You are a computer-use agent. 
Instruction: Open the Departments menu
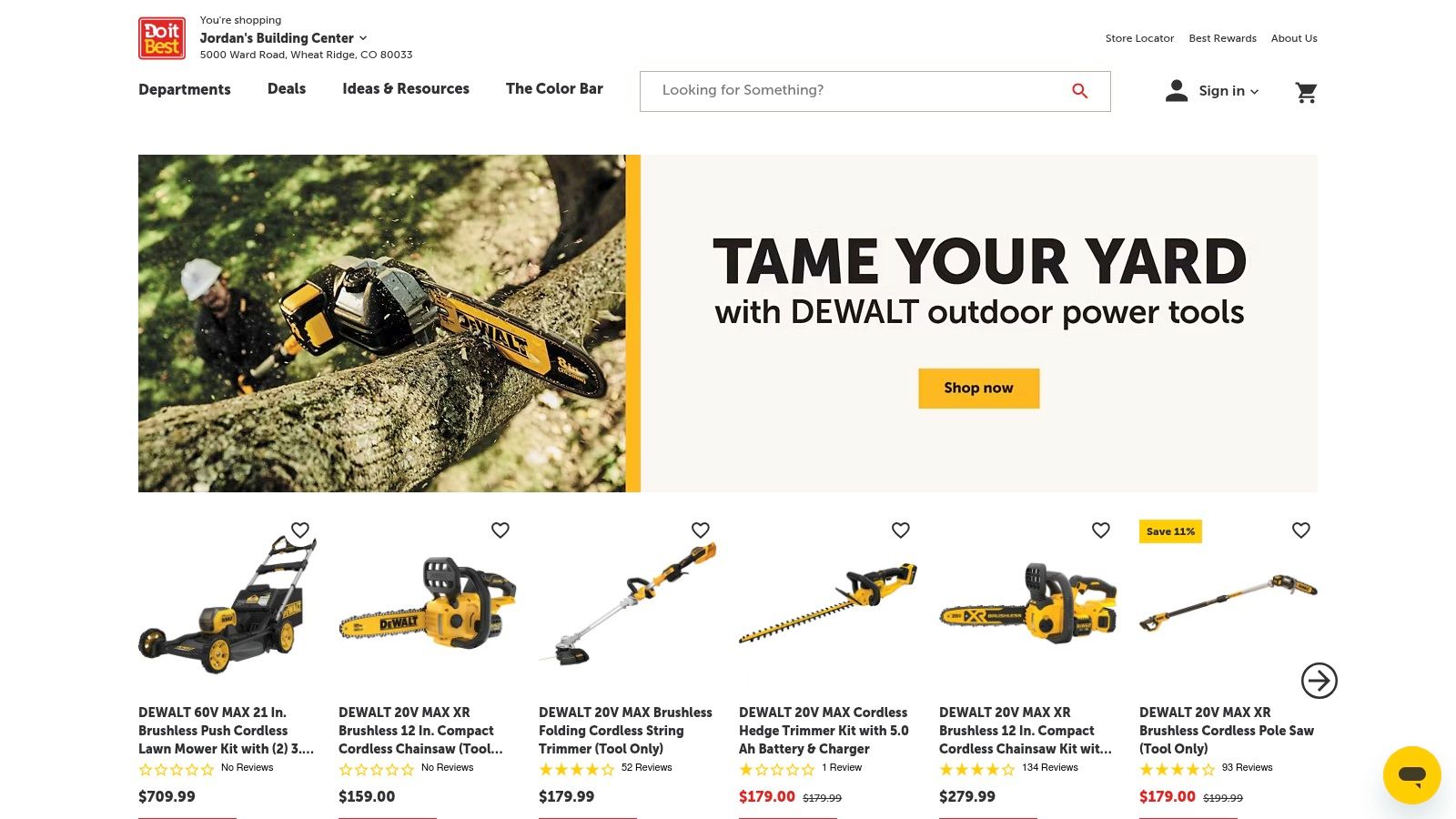(x=185, y=89)
